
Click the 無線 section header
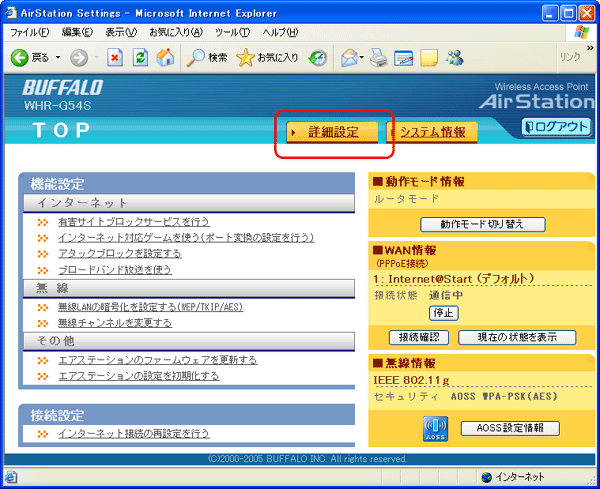coord(189,288)
